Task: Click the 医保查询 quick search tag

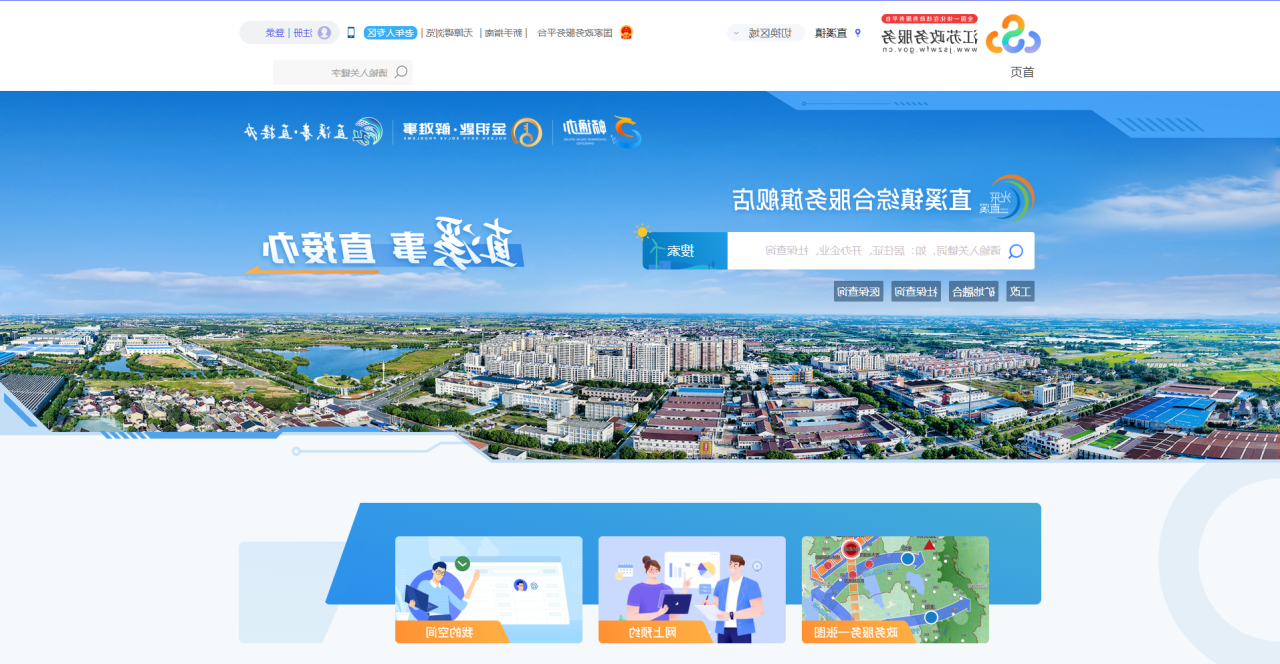Action: pos(860,292)
